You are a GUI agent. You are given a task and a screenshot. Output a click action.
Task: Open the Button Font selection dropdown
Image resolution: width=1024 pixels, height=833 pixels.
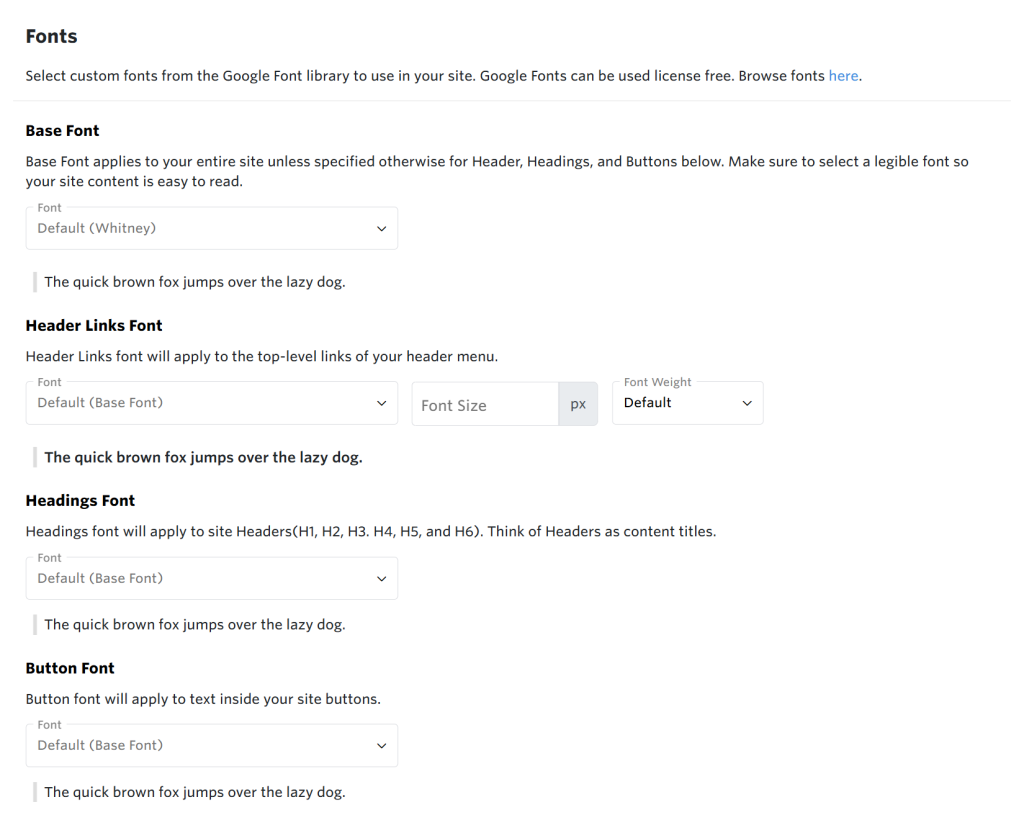pyautogui.click(x=200, y=746)
